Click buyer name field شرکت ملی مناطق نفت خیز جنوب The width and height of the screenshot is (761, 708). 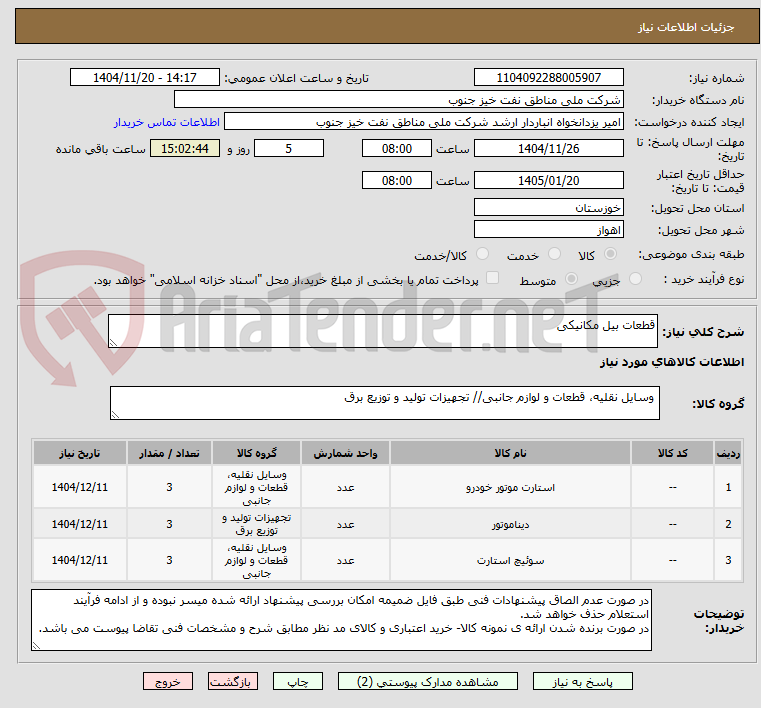(x=398, y=99)
